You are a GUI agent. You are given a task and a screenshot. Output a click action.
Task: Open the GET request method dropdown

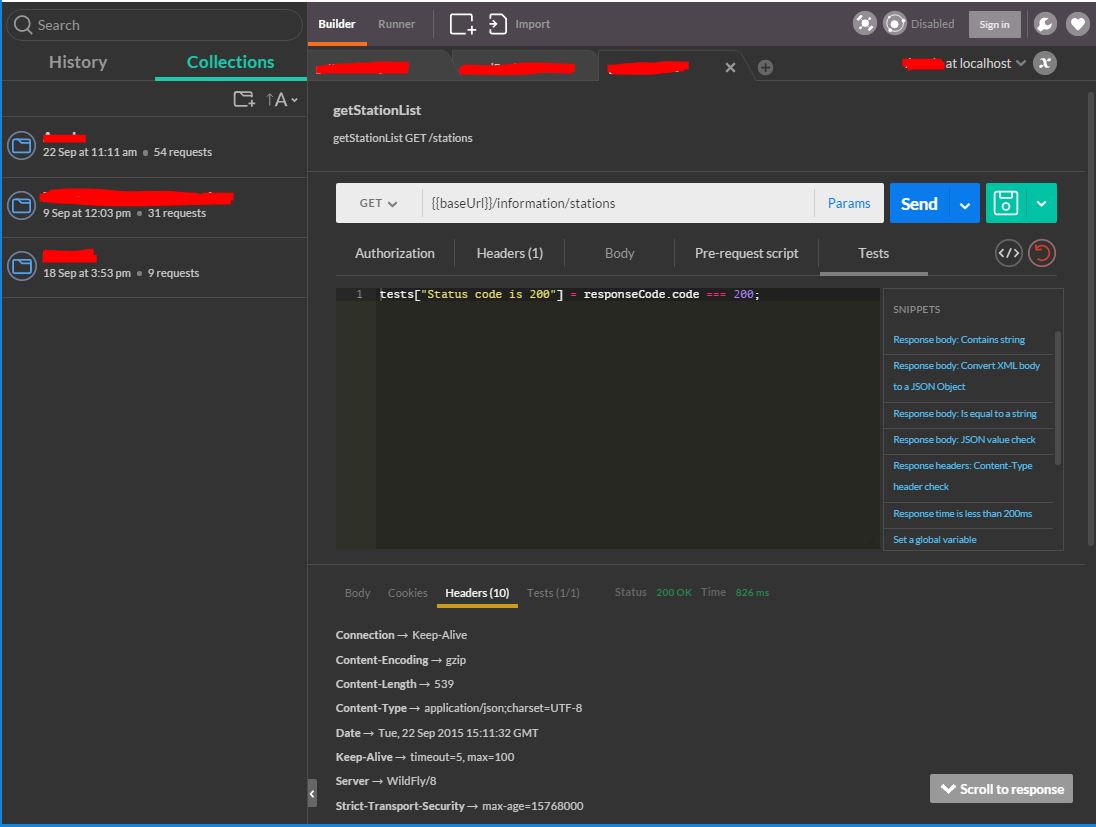coord(377,203)
